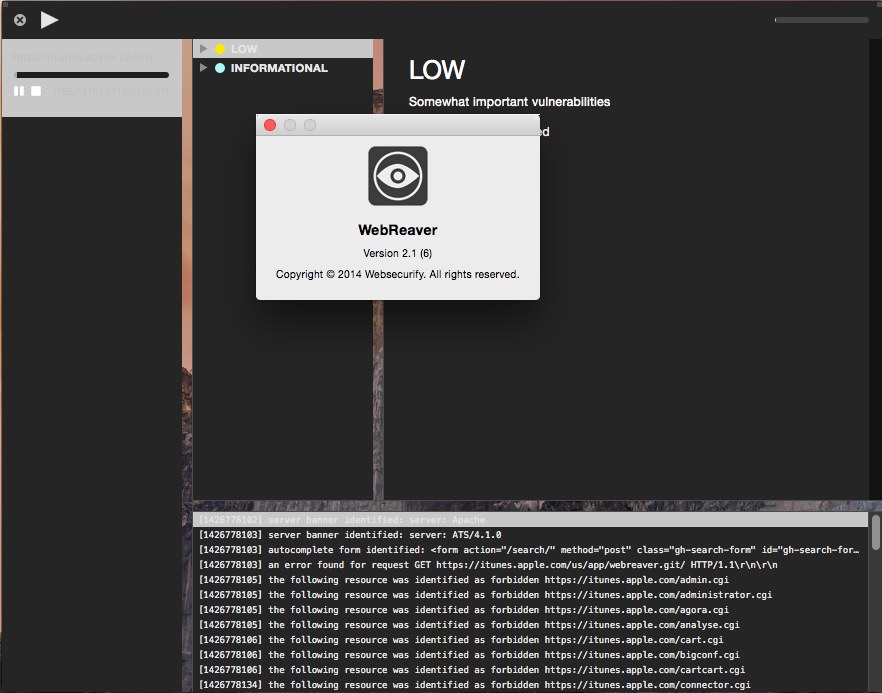882x693 pixels.
Task: Select log row for forbidden connector.cgi
Action: pyautogui.click(x=530, y=685)
